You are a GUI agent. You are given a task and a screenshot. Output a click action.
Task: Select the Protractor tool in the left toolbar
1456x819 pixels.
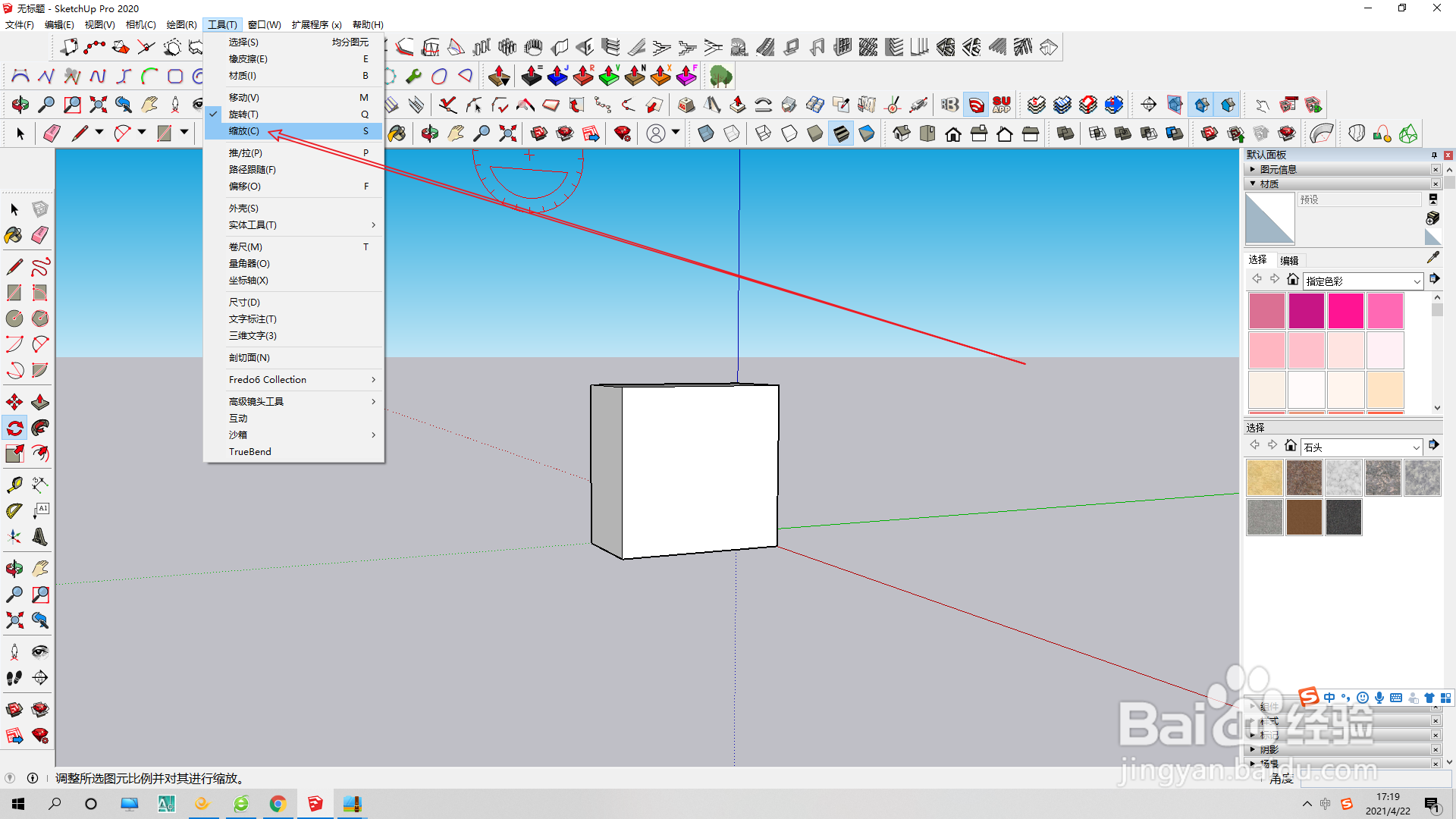[14, 511]
